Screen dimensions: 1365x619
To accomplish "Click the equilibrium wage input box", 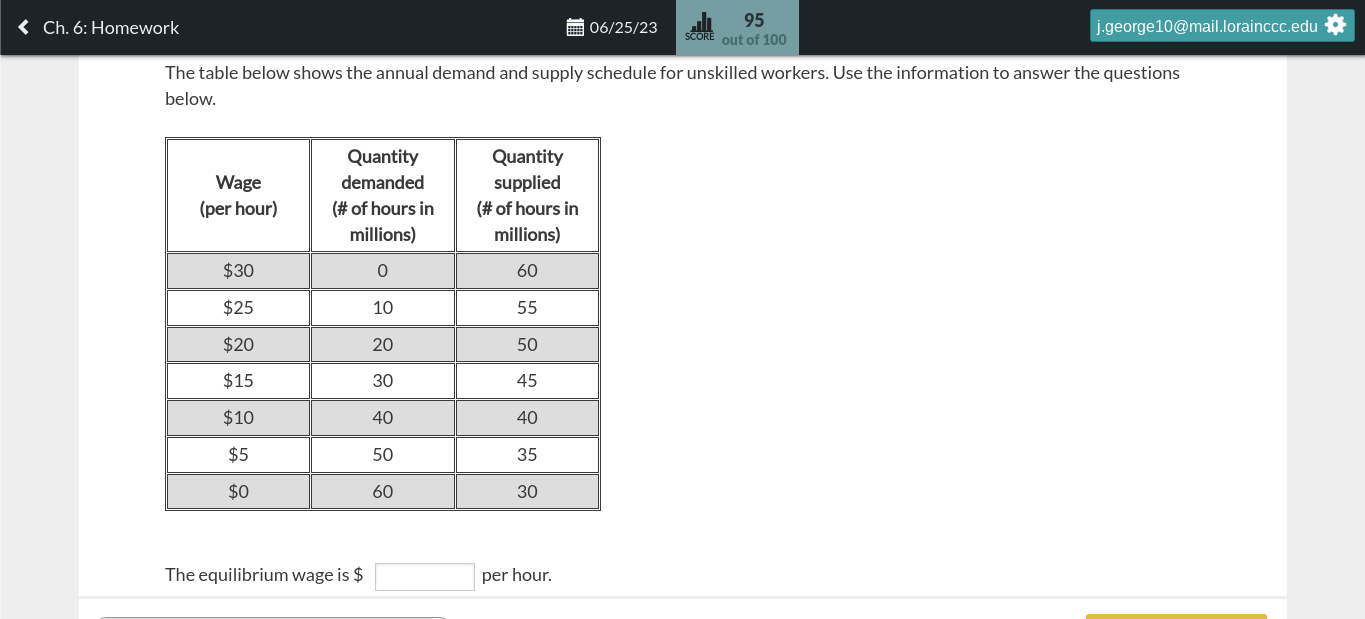I will (424, 576).
